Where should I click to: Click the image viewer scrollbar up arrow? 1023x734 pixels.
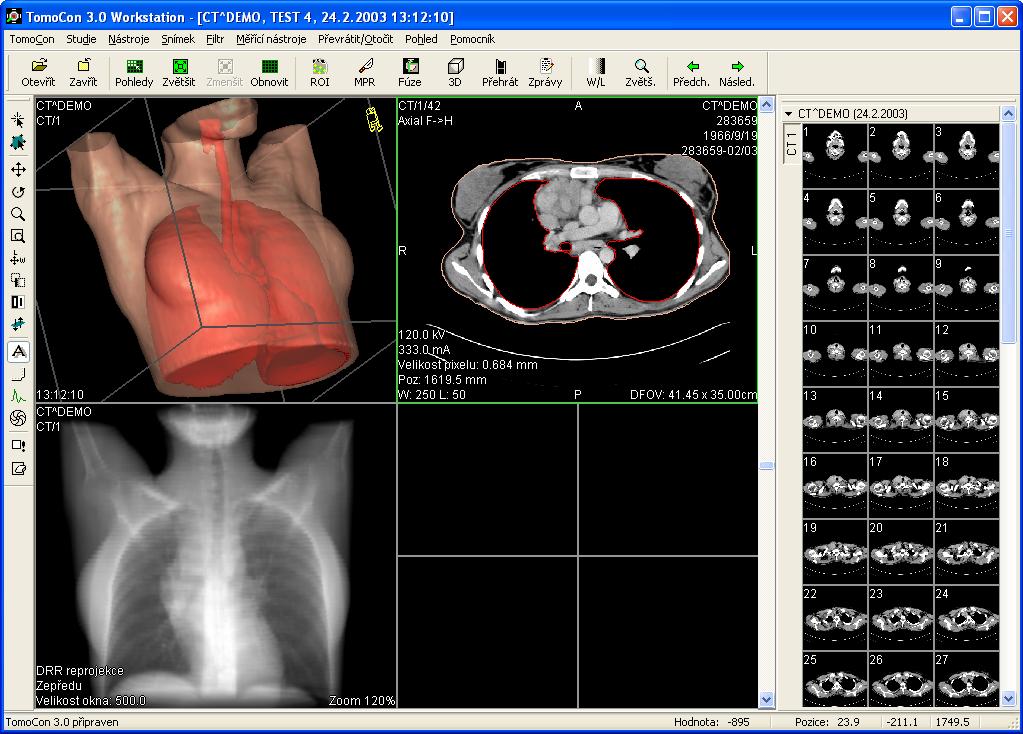click(x=767, y=104)
